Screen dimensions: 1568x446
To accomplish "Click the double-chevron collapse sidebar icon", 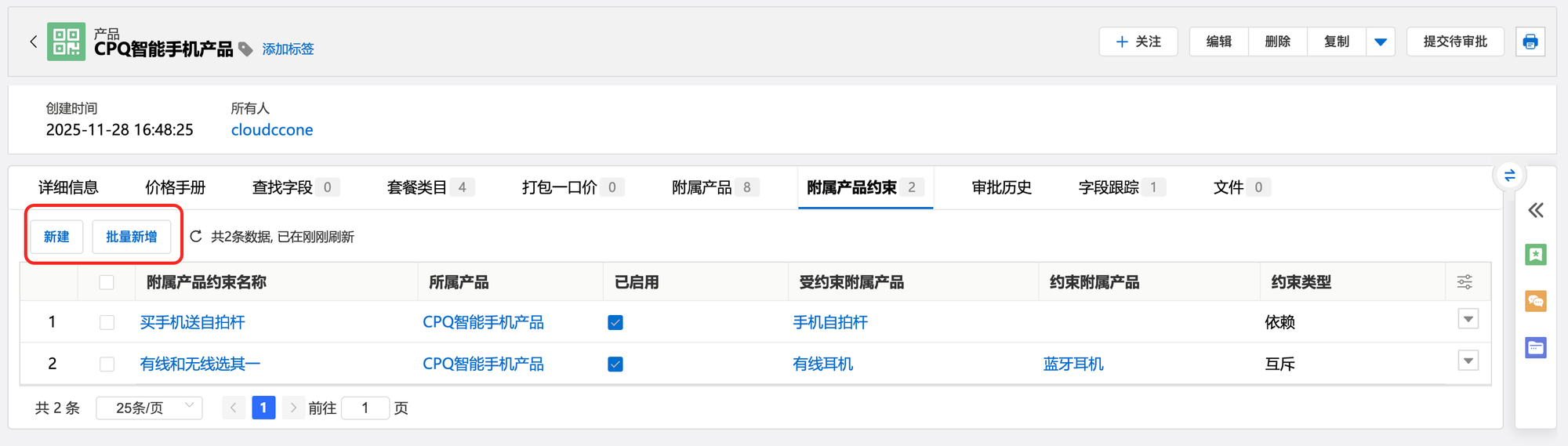I will point(1535,210).
